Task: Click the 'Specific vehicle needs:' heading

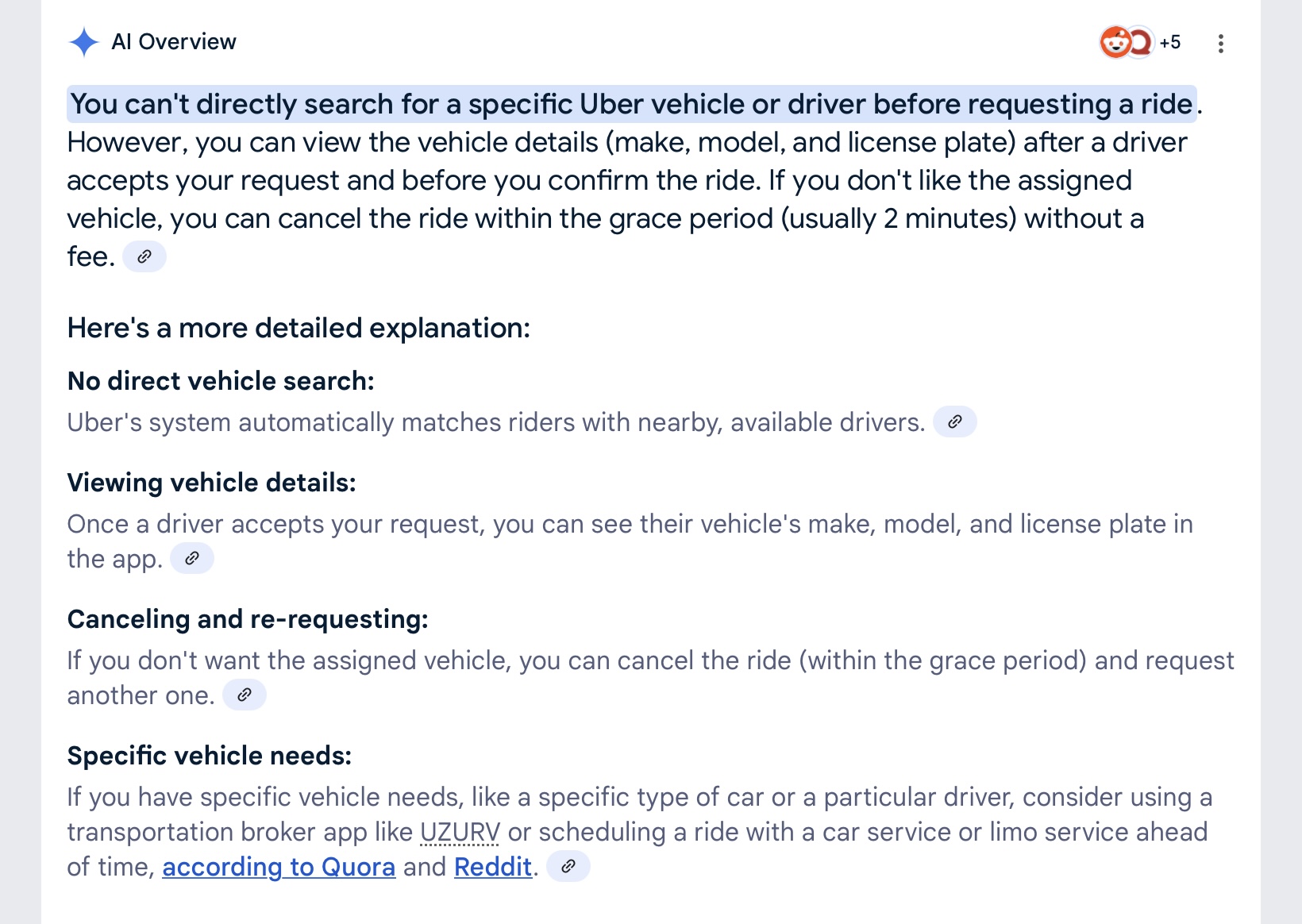Action: (x=210, y=756)
